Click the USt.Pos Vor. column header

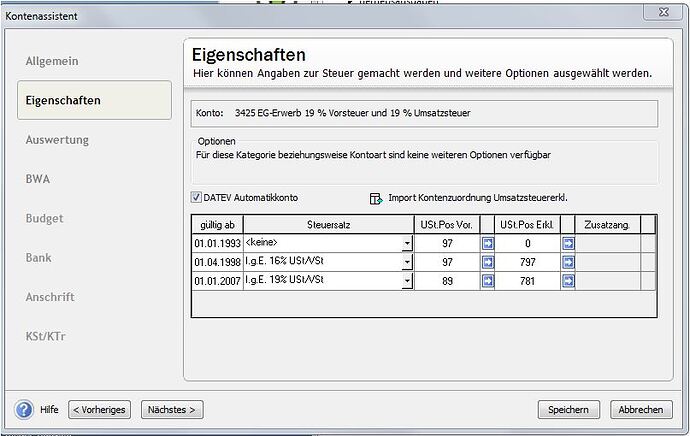point(447,225)
